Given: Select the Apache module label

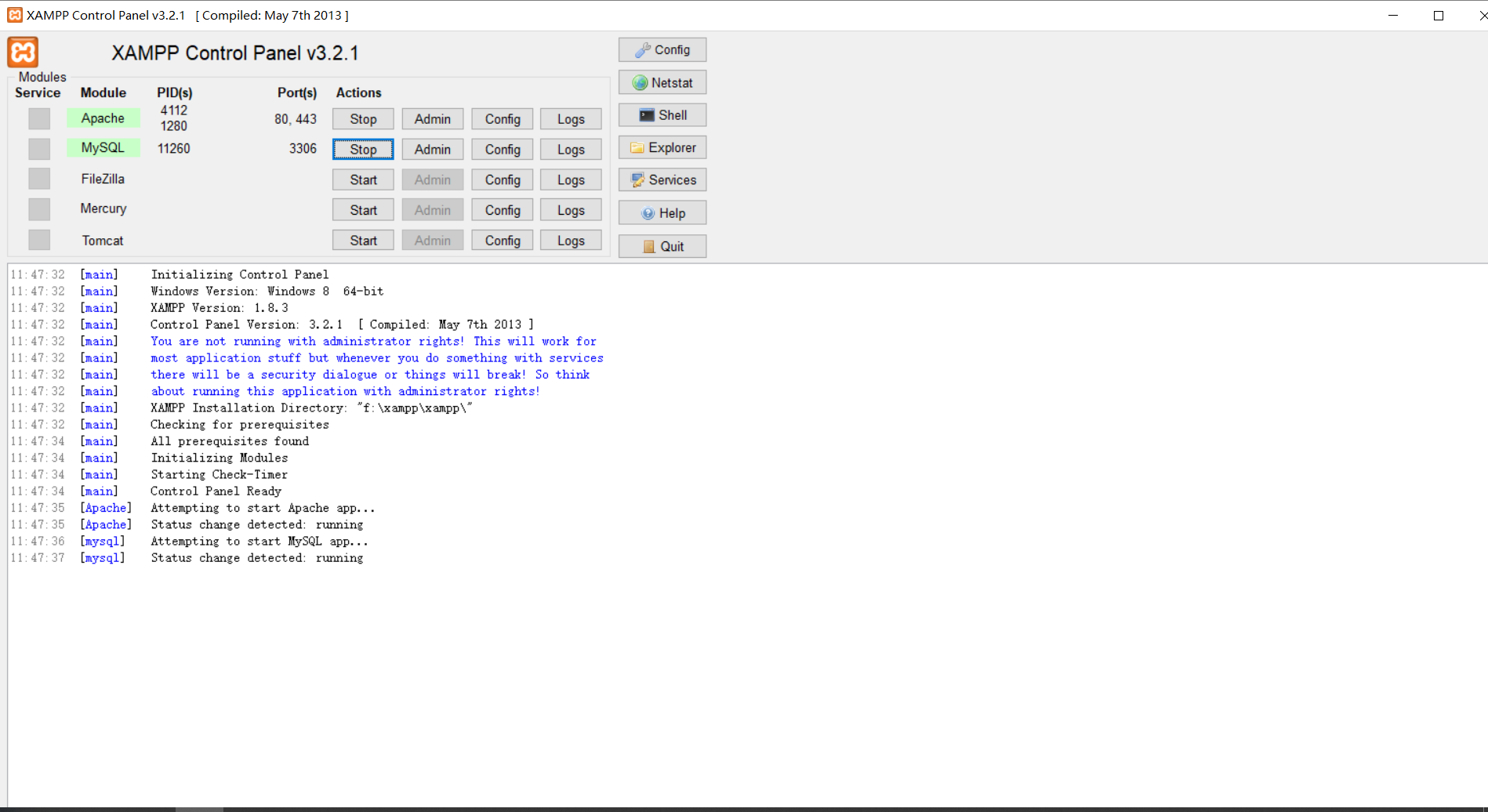Looking at the screenshot, I should tap(103, 118).
